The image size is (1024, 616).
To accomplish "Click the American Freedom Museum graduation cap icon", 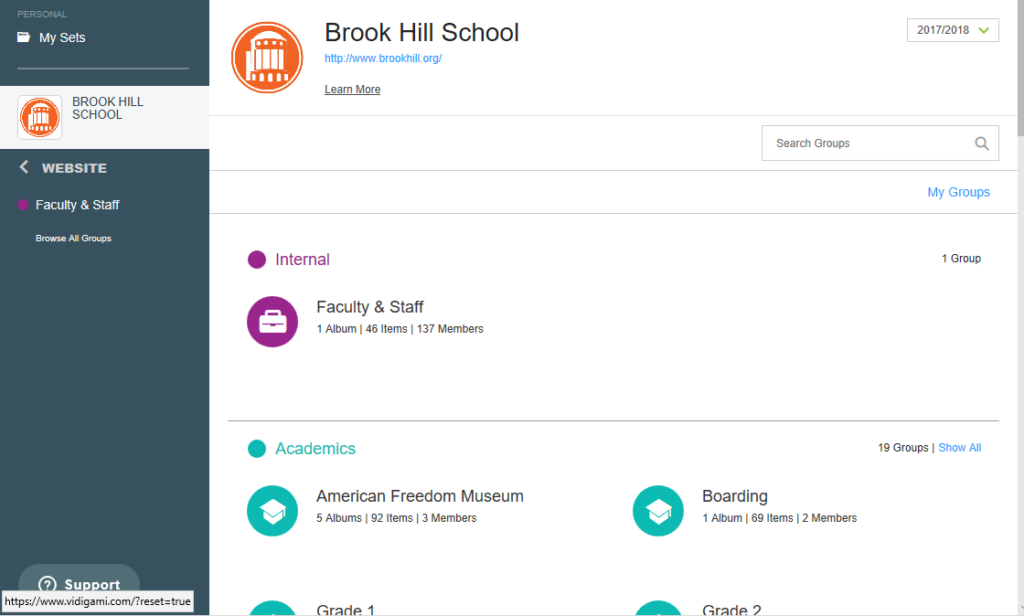I will (272, 511).
